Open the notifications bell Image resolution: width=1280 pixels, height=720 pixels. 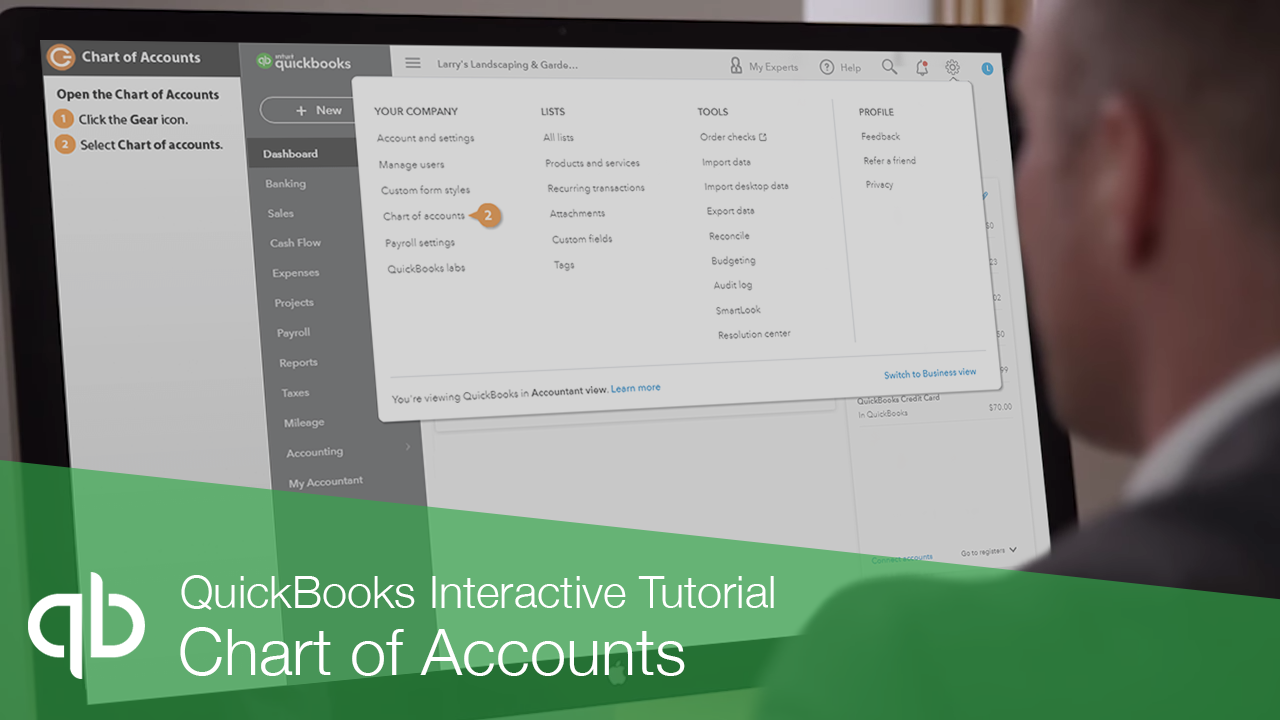coord(921,67)
